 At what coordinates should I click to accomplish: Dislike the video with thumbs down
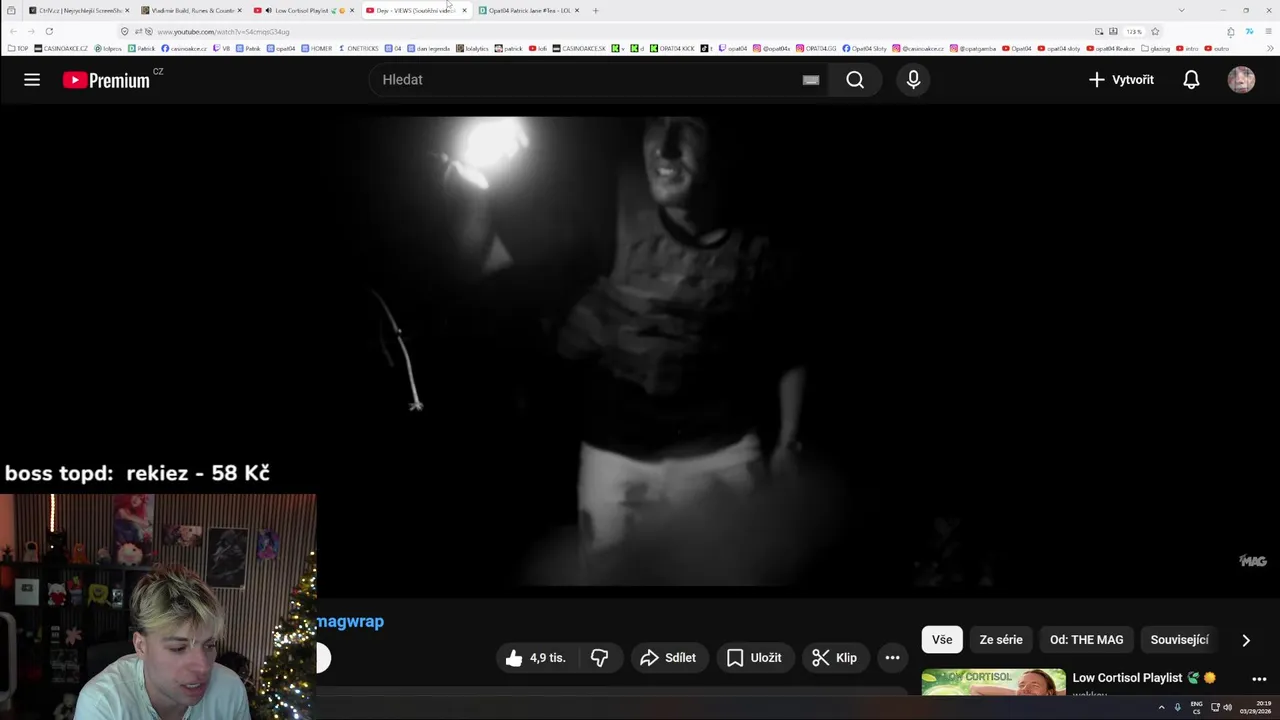pyautogui.click(x=600, y=657)
